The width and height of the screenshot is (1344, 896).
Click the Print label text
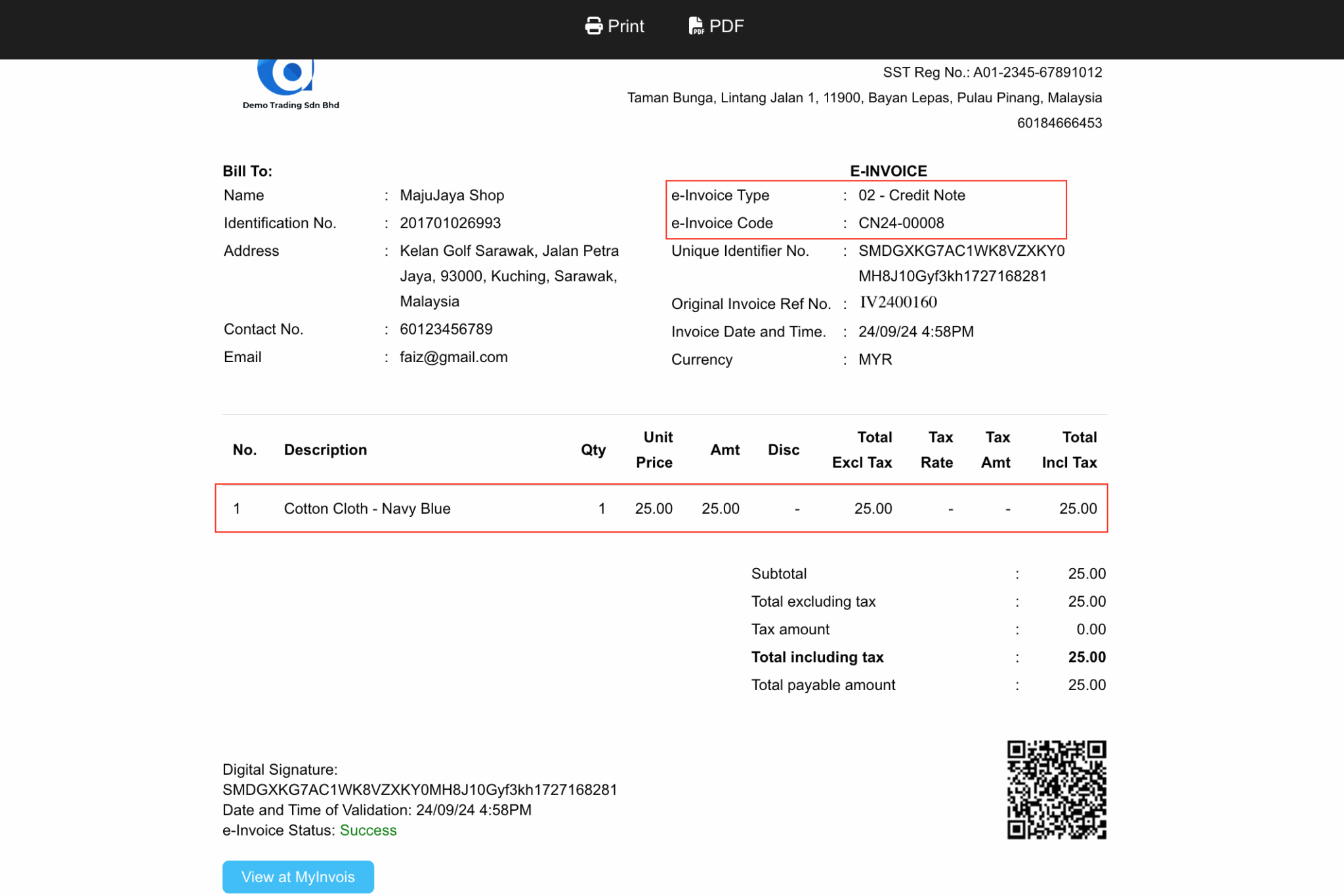[625, 26]
